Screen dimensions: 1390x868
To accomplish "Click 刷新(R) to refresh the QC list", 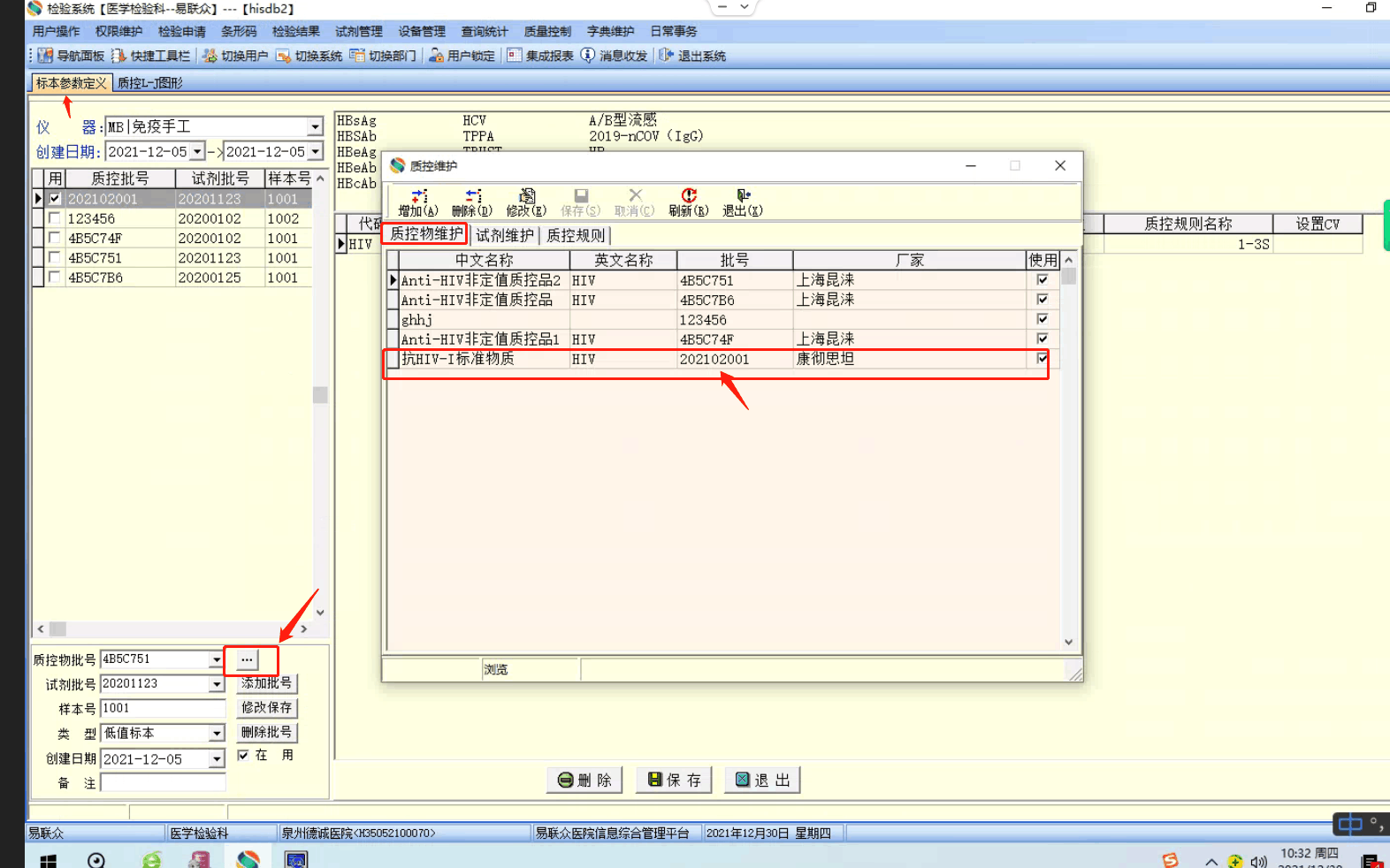I will tap(689, 202).
